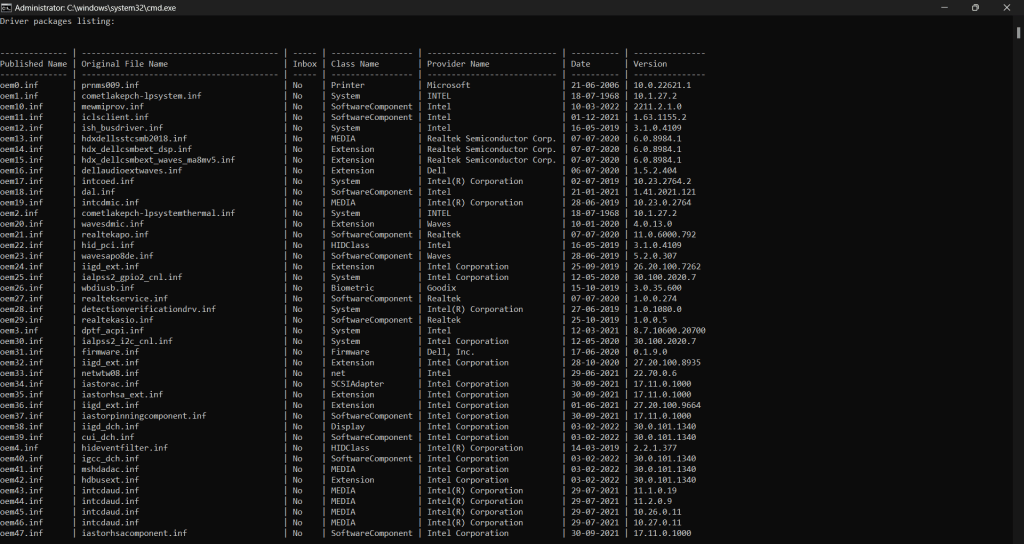Close the cmd.exe window
Image resolution: width=1024 pixels, height=544 pixels.
click(1006, 8)
